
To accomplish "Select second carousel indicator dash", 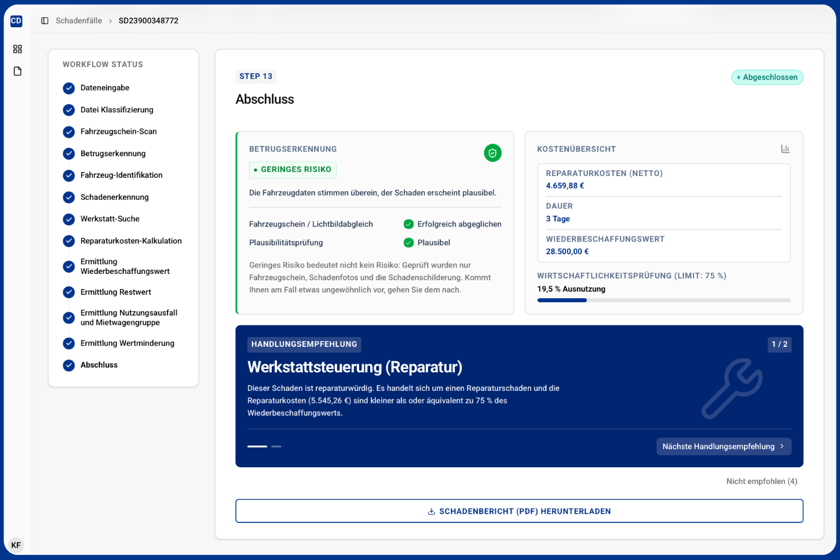I will pos(276,446).
